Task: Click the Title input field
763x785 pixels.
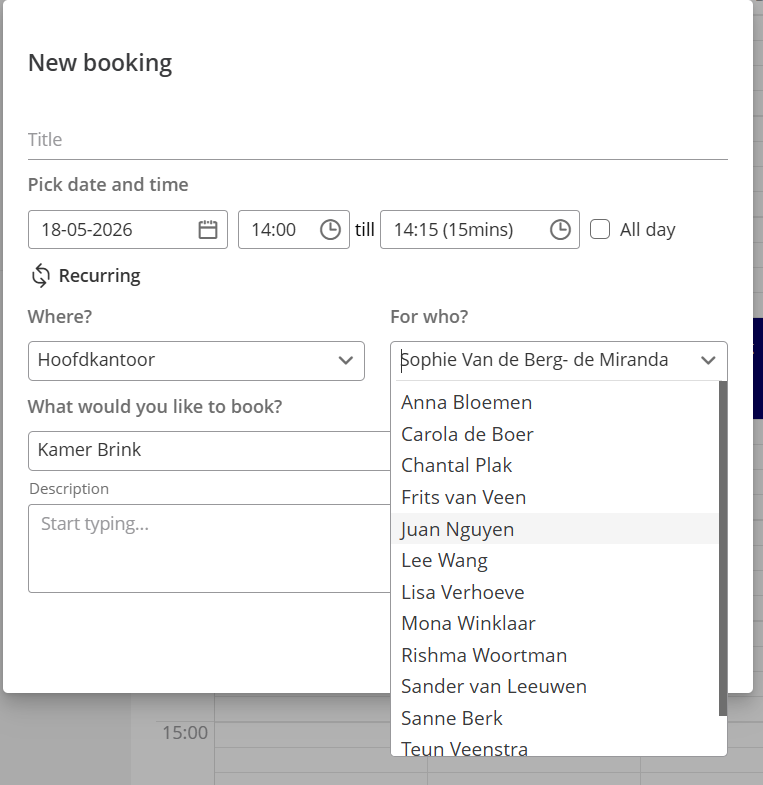Action: [x=377, y=140]
